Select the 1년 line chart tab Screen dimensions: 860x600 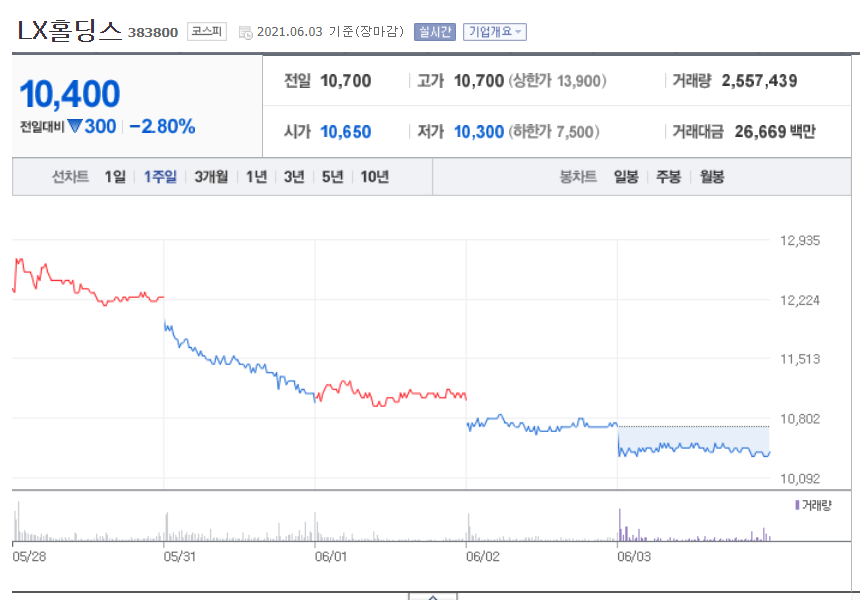(256, 177)
